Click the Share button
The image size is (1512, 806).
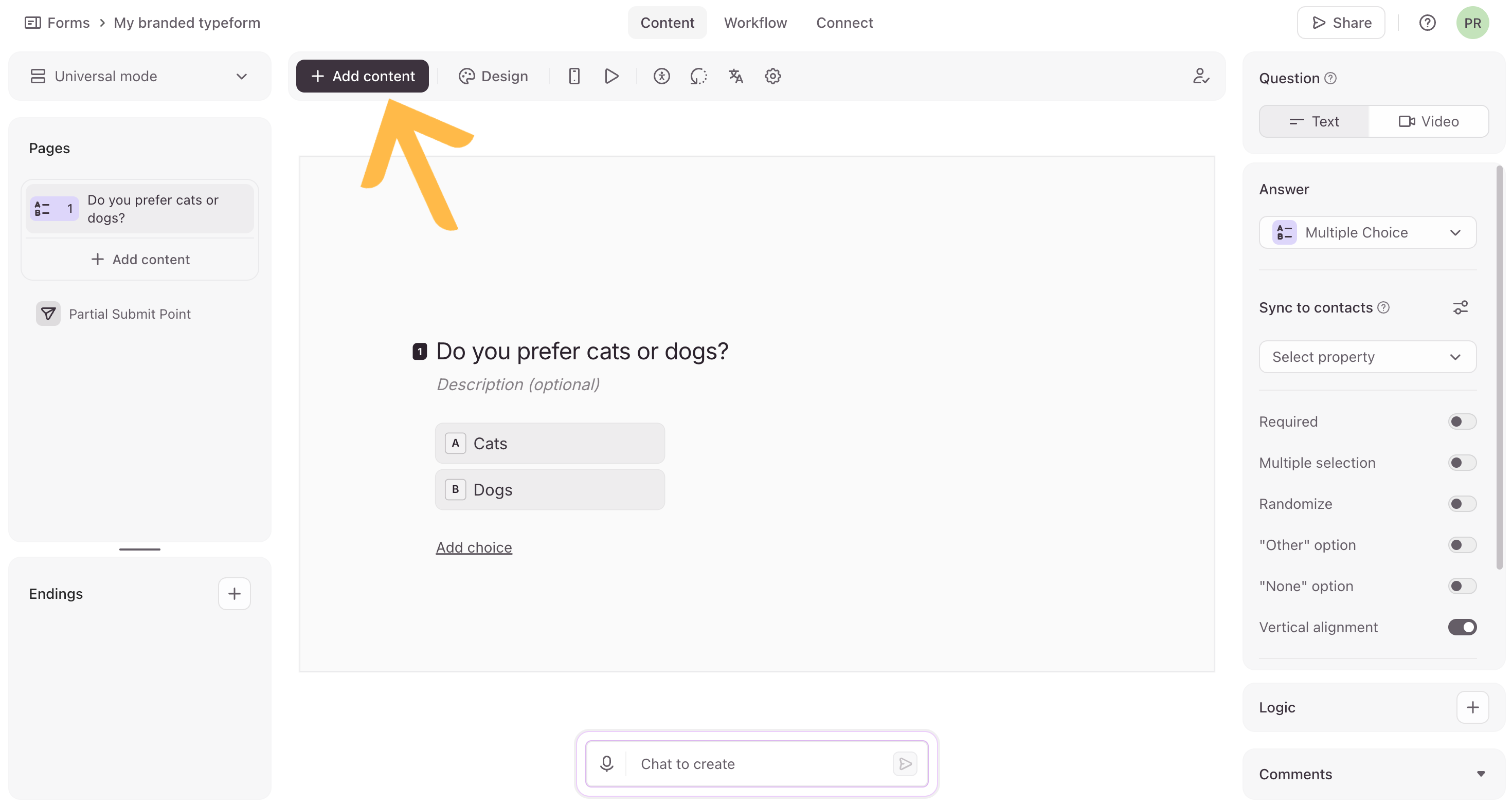click(x=1341, y=23)
